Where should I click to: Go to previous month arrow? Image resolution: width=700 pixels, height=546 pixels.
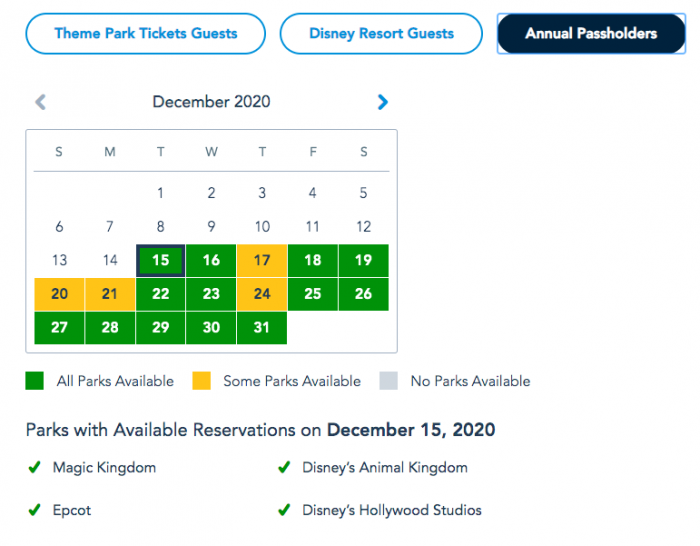pyautogui.click(x=40, y=102)
